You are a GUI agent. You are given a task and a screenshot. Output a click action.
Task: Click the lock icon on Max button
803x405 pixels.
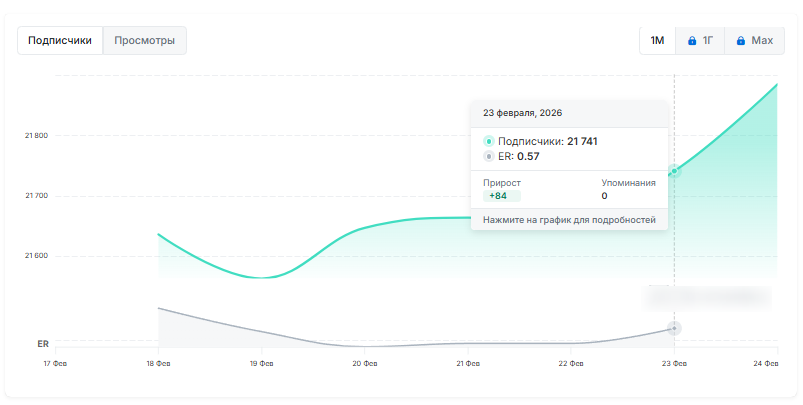pos(740,41)
